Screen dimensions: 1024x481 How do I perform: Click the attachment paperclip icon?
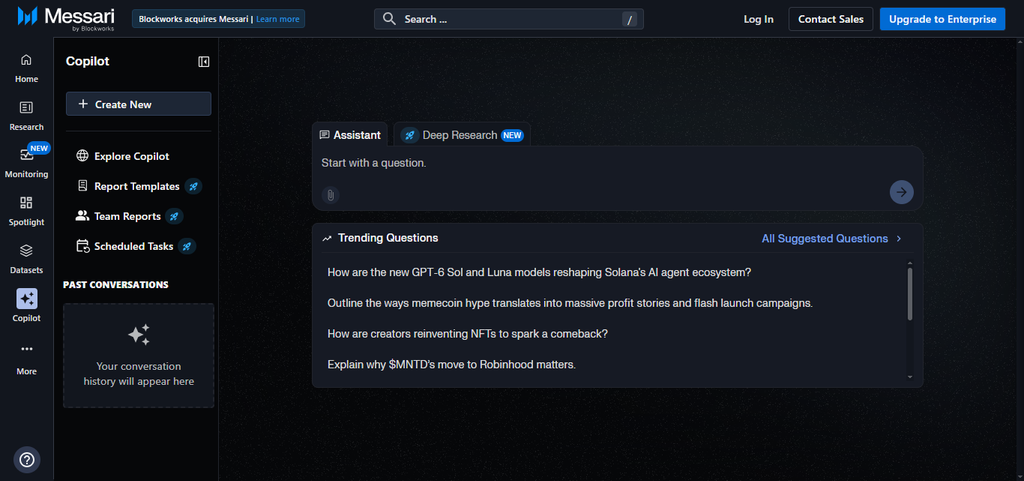[x=330, y=194]
